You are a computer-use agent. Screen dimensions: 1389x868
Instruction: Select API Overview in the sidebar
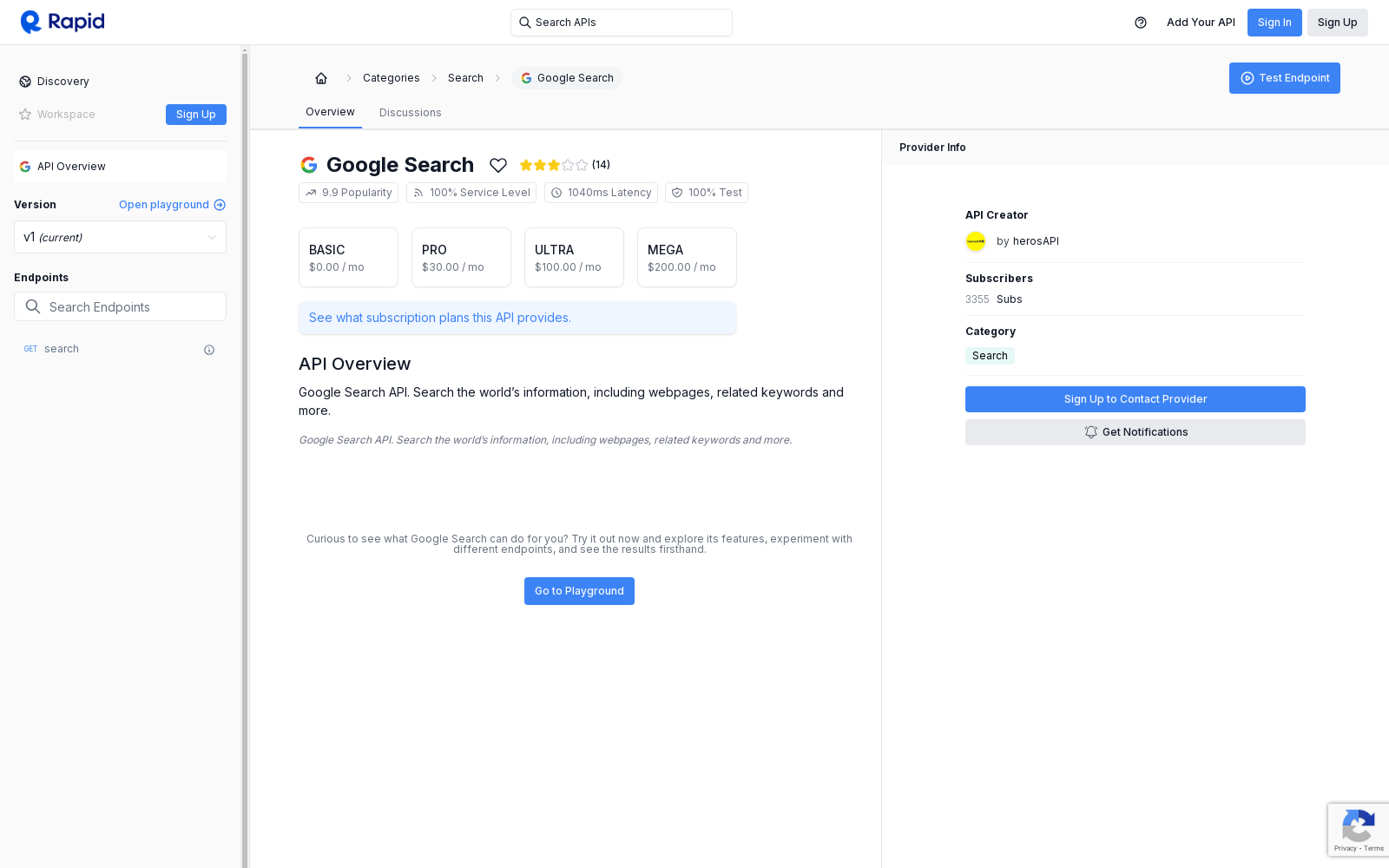120,167
